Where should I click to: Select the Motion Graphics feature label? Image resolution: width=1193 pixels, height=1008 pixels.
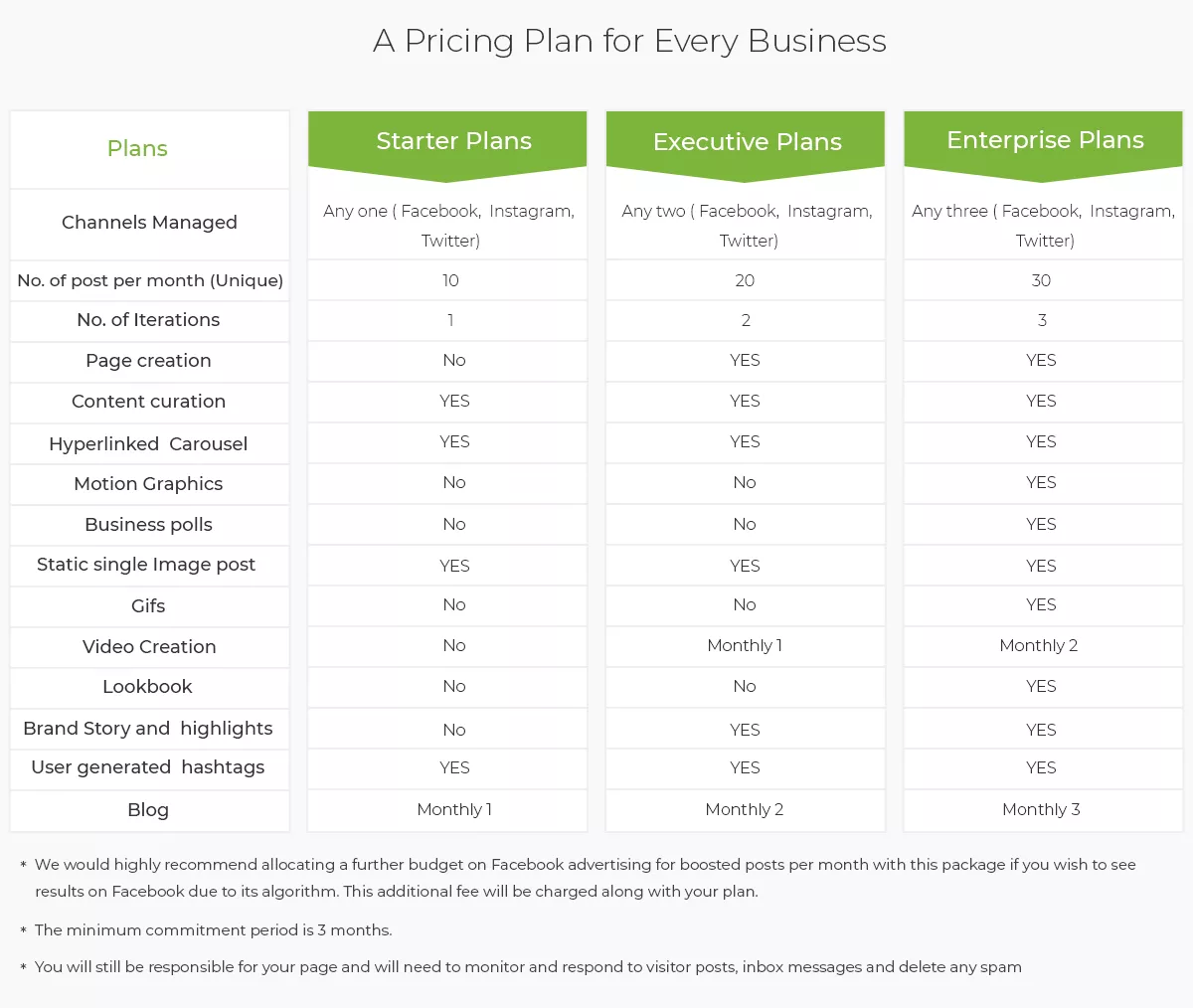click(x=148, y=484)
